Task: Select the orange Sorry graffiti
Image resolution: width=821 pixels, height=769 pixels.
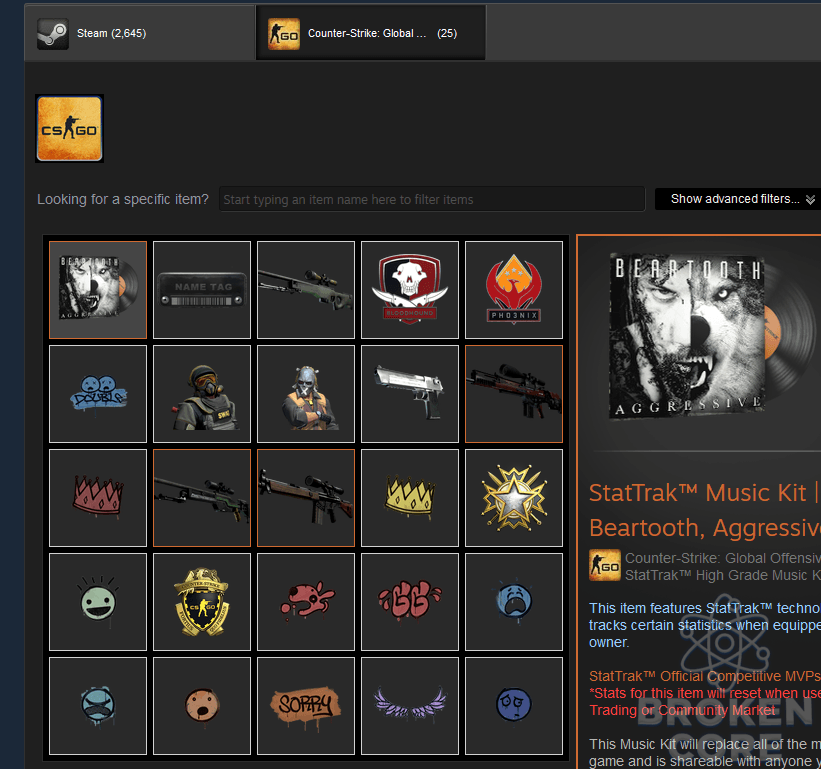Action: (306, 706)
